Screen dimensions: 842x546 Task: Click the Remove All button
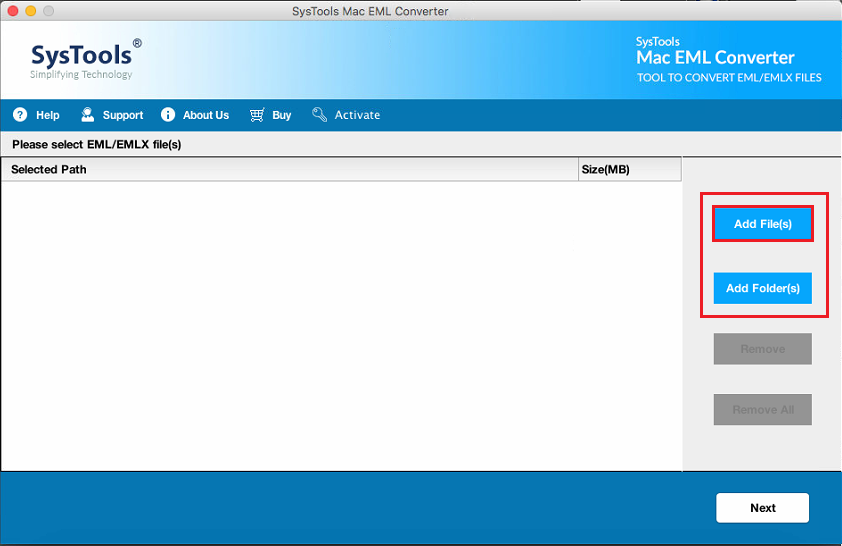coord(763,410)
